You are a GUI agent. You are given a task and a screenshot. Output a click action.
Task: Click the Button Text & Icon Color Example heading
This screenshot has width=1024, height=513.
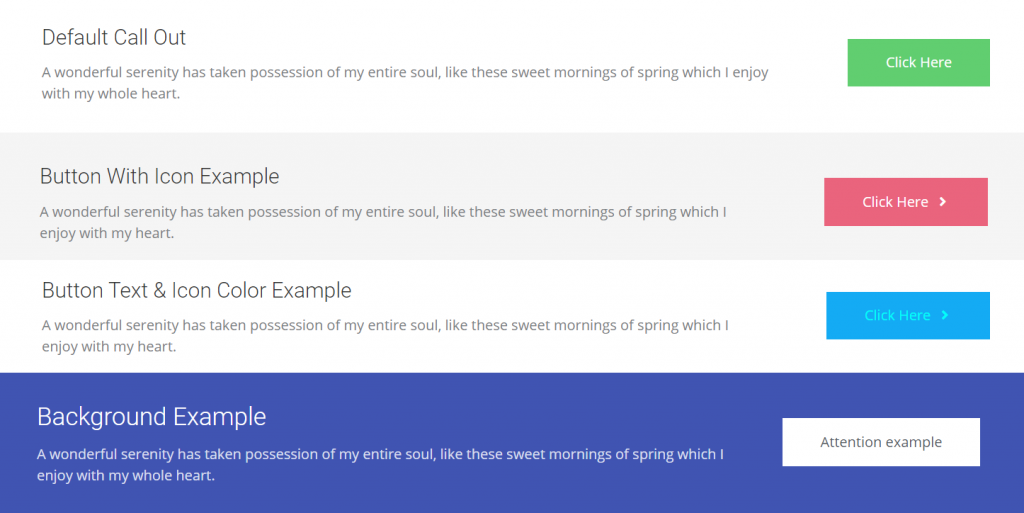click(x=196, y=291)
